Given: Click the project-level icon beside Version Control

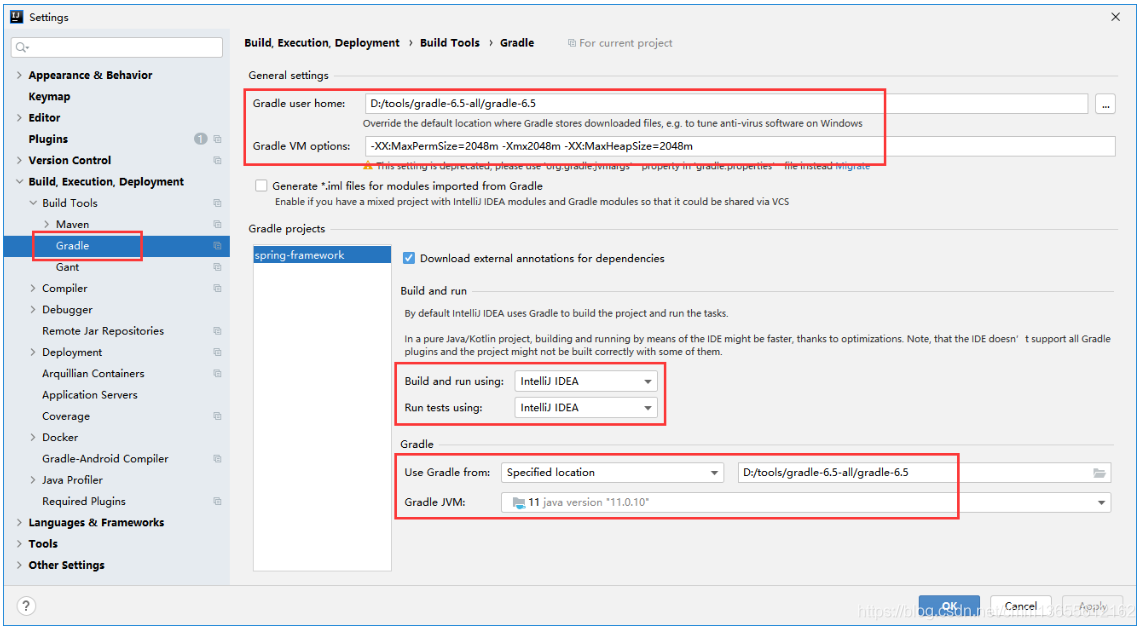Looking at the screenshot, I should point(218,160).
